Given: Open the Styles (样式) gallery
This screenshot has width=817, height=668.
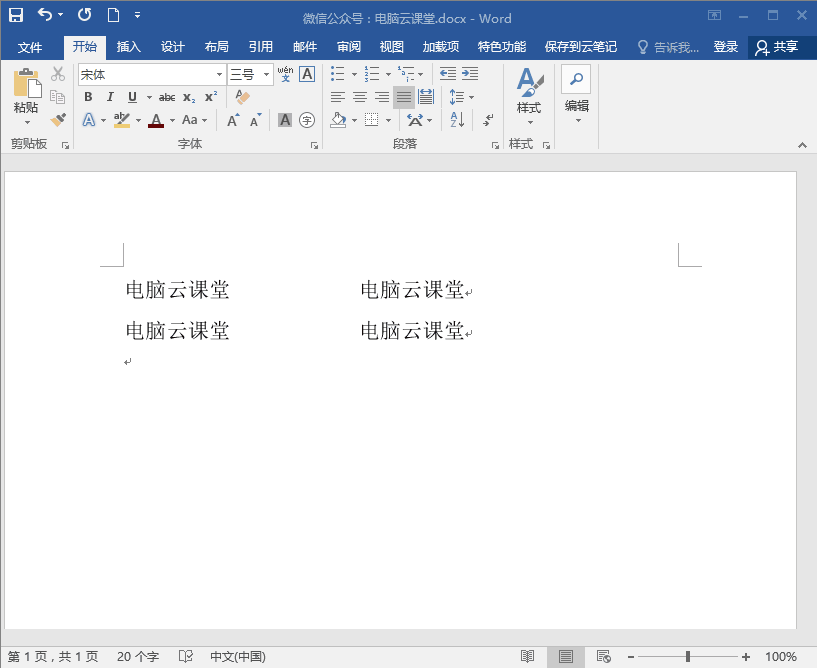Looking at the screenshot, I should pos(529,97).
